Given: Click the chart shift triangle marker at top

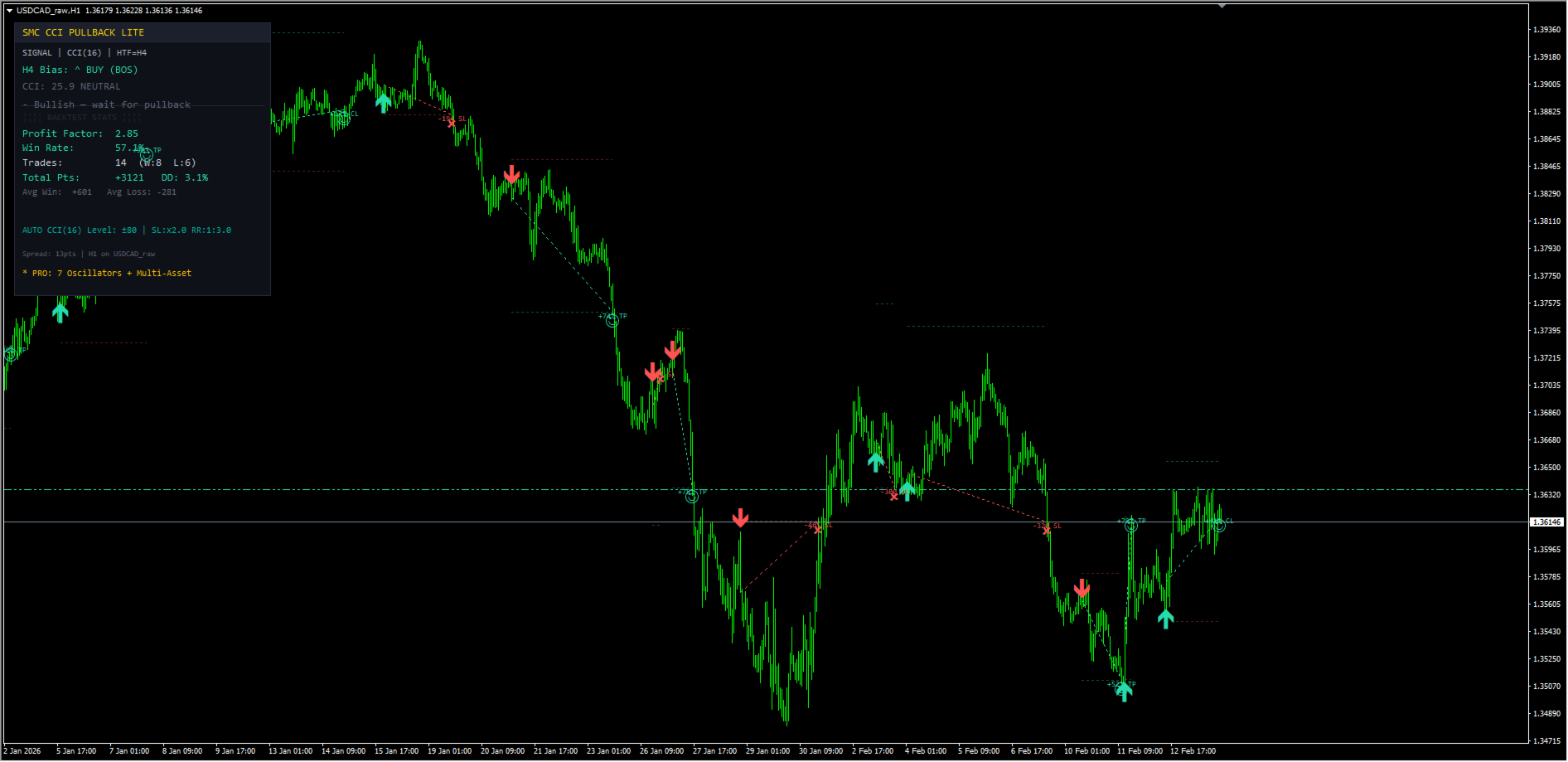Looking at the screenshot, I should click(1222, 6).
